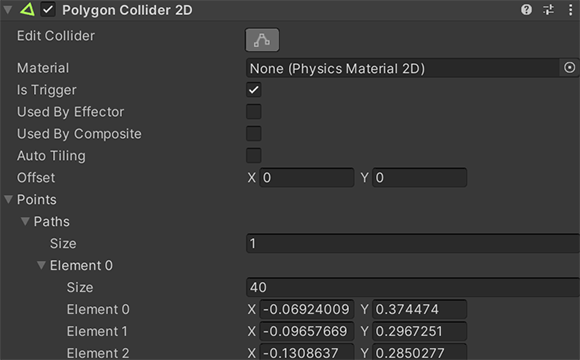This screenshot has width=580, height=360.
Task: Click the Element 0 point row label
Action: pyautogui.click(x=98, y=309)
